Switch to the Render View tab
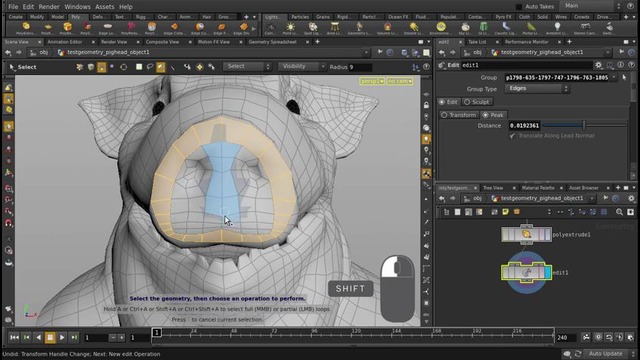The image size is (640, 360). (114, 42)
